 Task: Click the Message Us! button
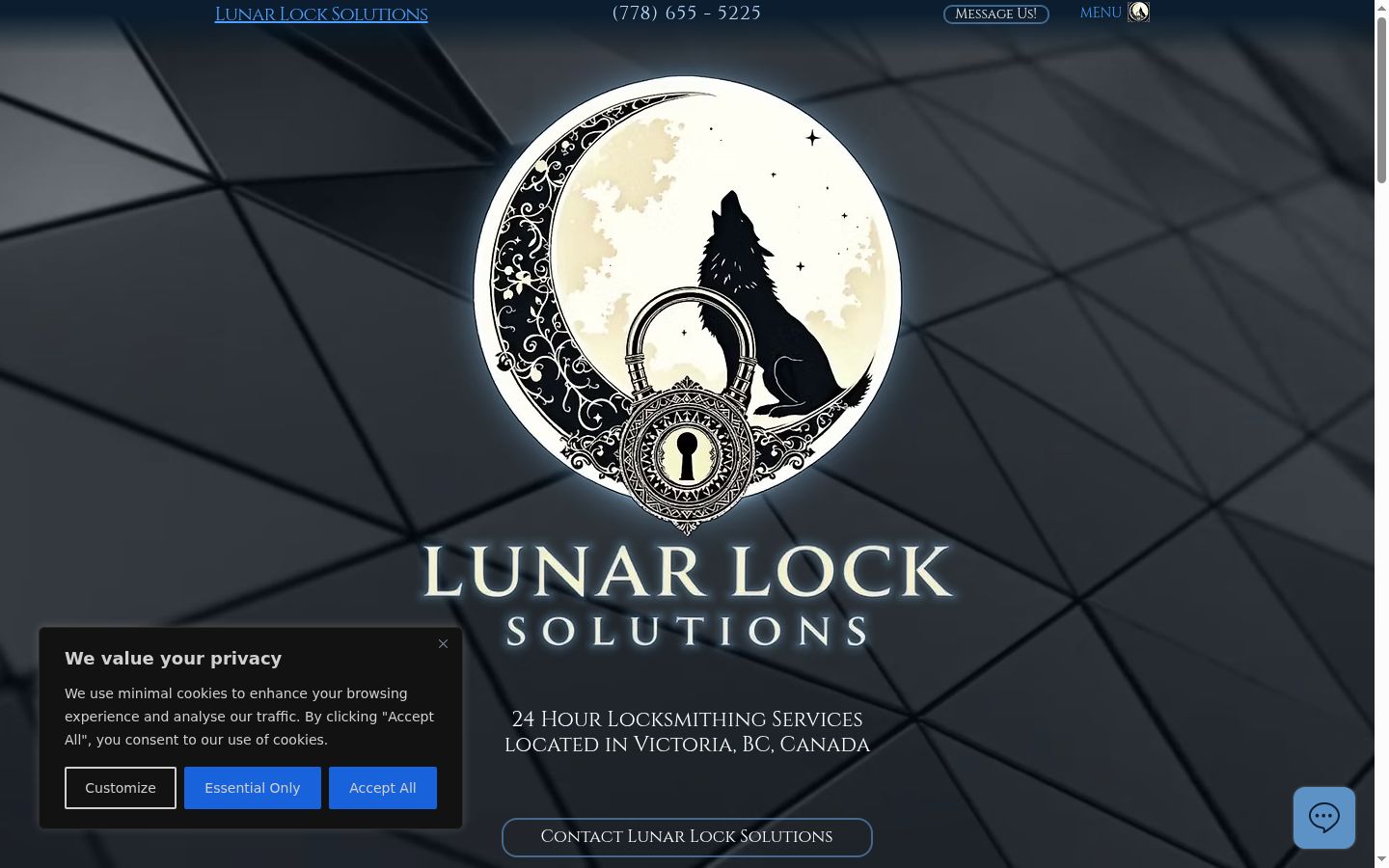[x=995, y=14]
